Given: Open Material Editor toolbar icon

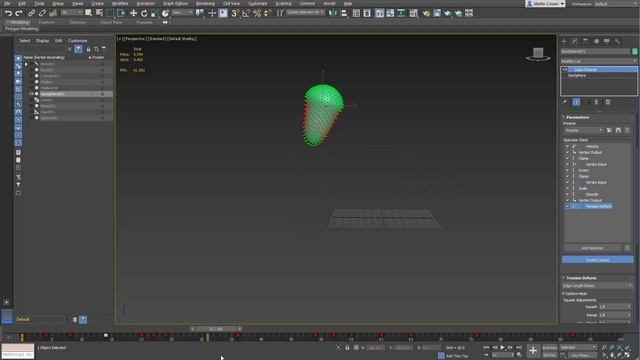Looking at the screenshot, I should 413,13.
